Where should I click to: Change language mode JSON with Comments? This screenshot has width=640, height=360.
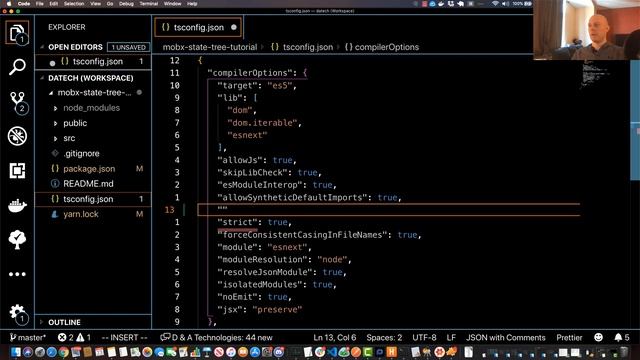pyautogui.click(x=506, y=338)
